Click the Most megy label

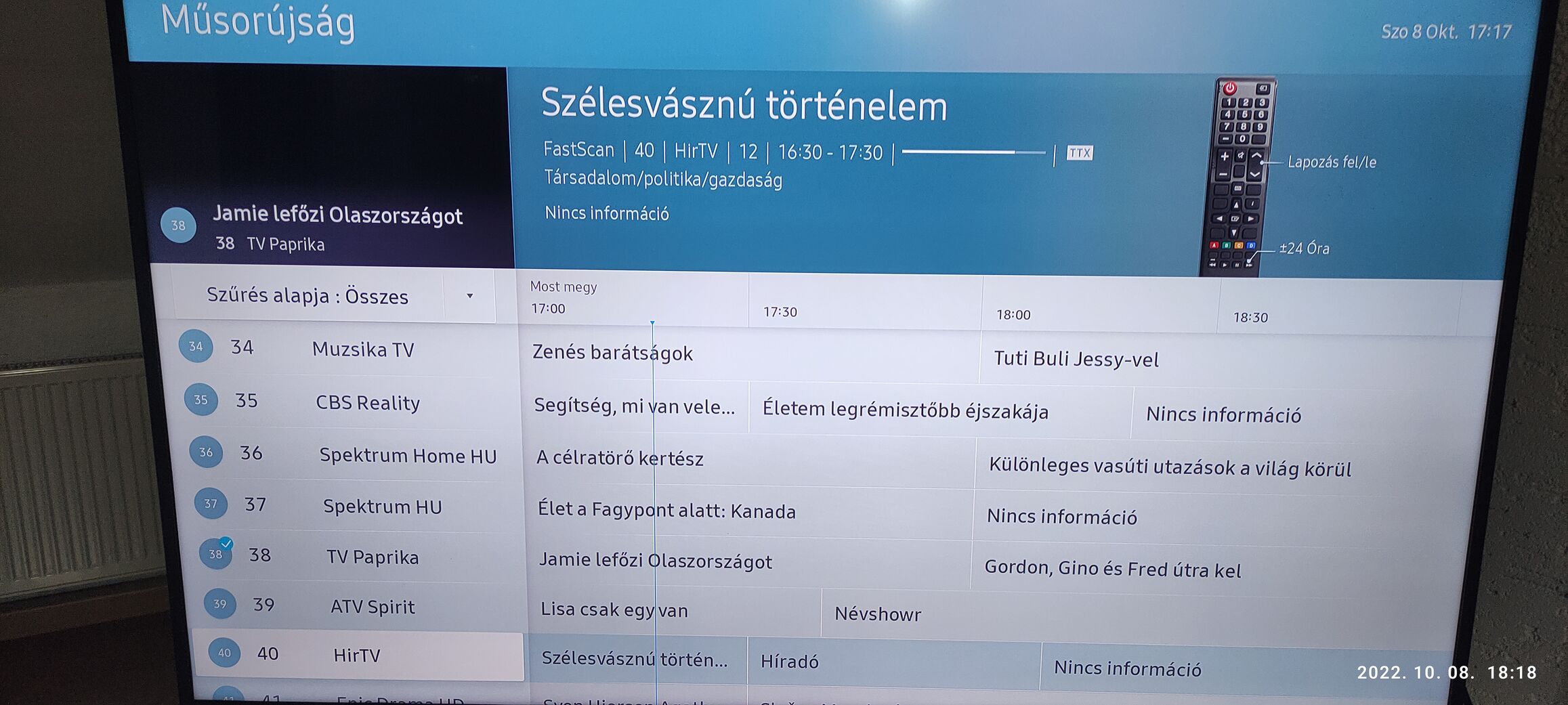click(564, 287)
